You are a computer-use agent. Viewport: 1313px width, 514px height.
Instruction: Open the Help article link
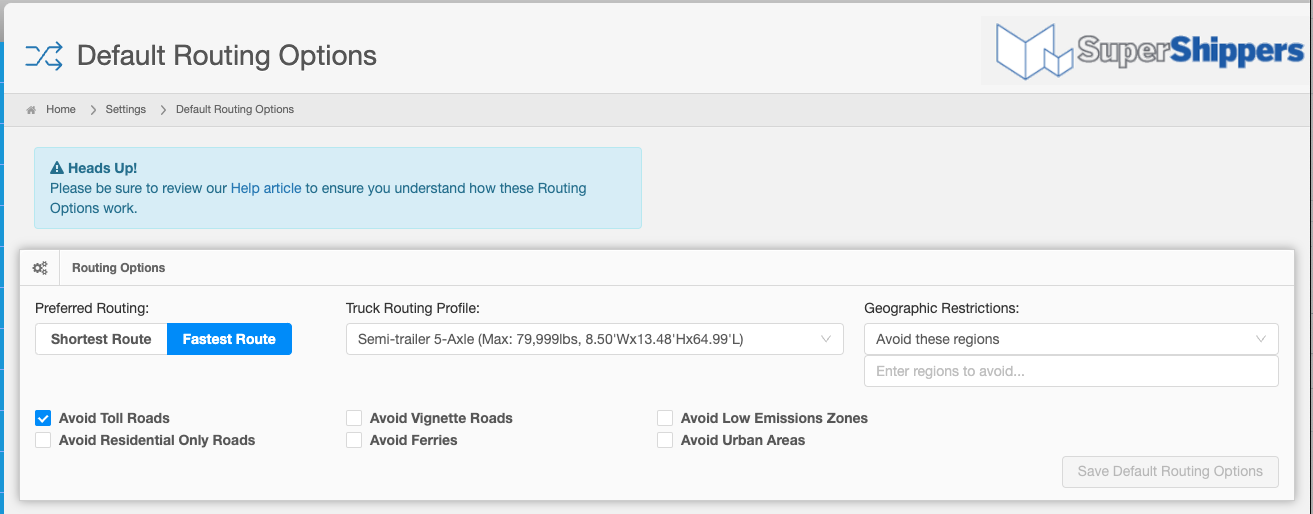point(266,188)
